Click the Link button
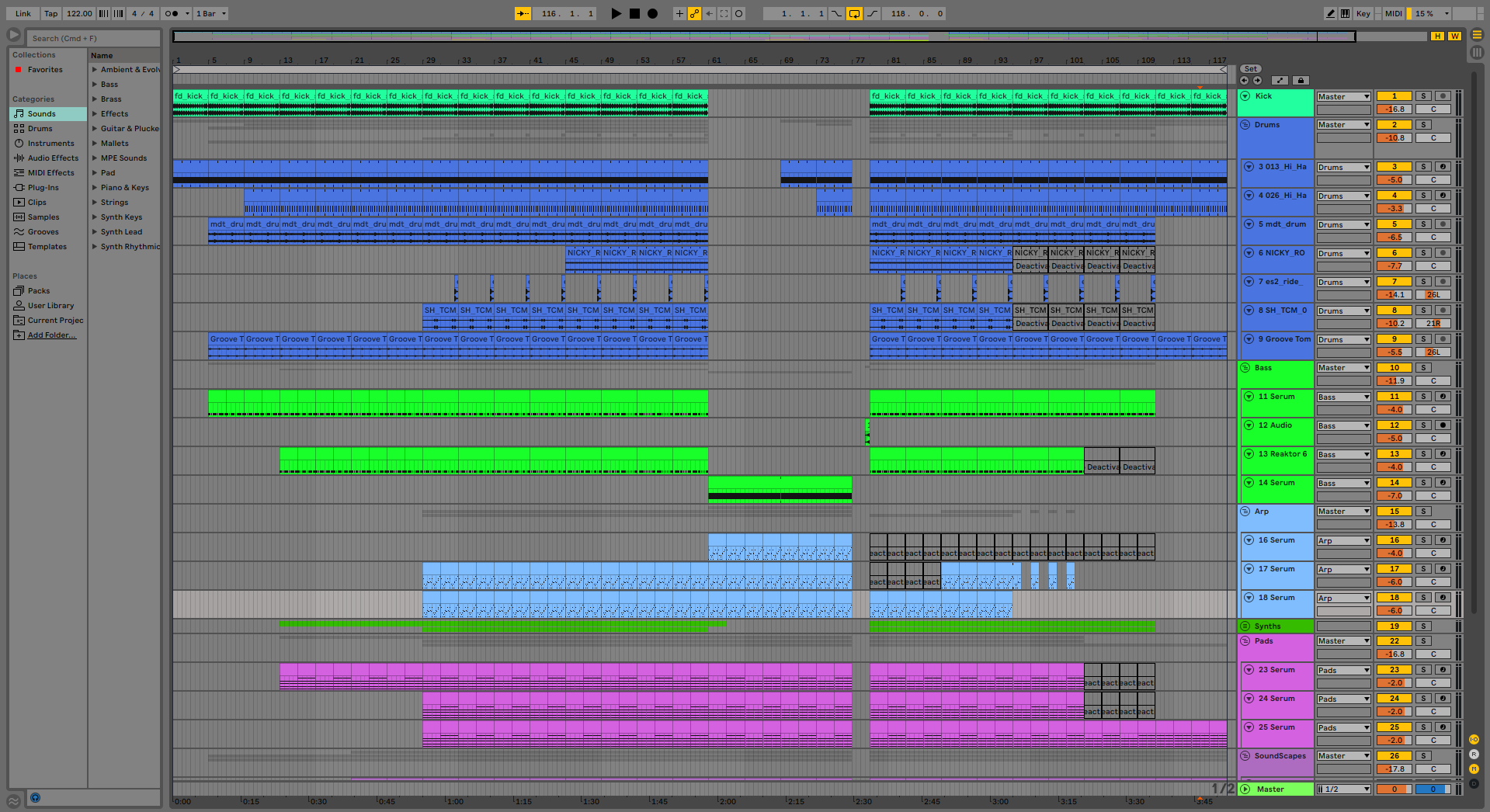Image resolution: width=1490 pixels, height=812 pixels. tap(23, 13)
